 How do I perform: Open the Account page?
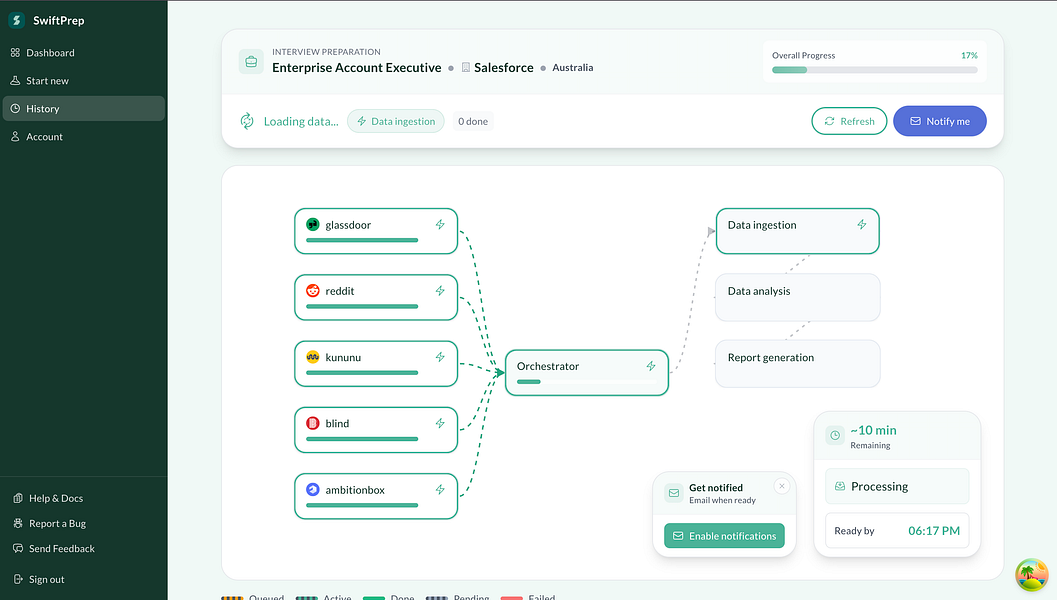pyautogui.click(x=84, y=137)
